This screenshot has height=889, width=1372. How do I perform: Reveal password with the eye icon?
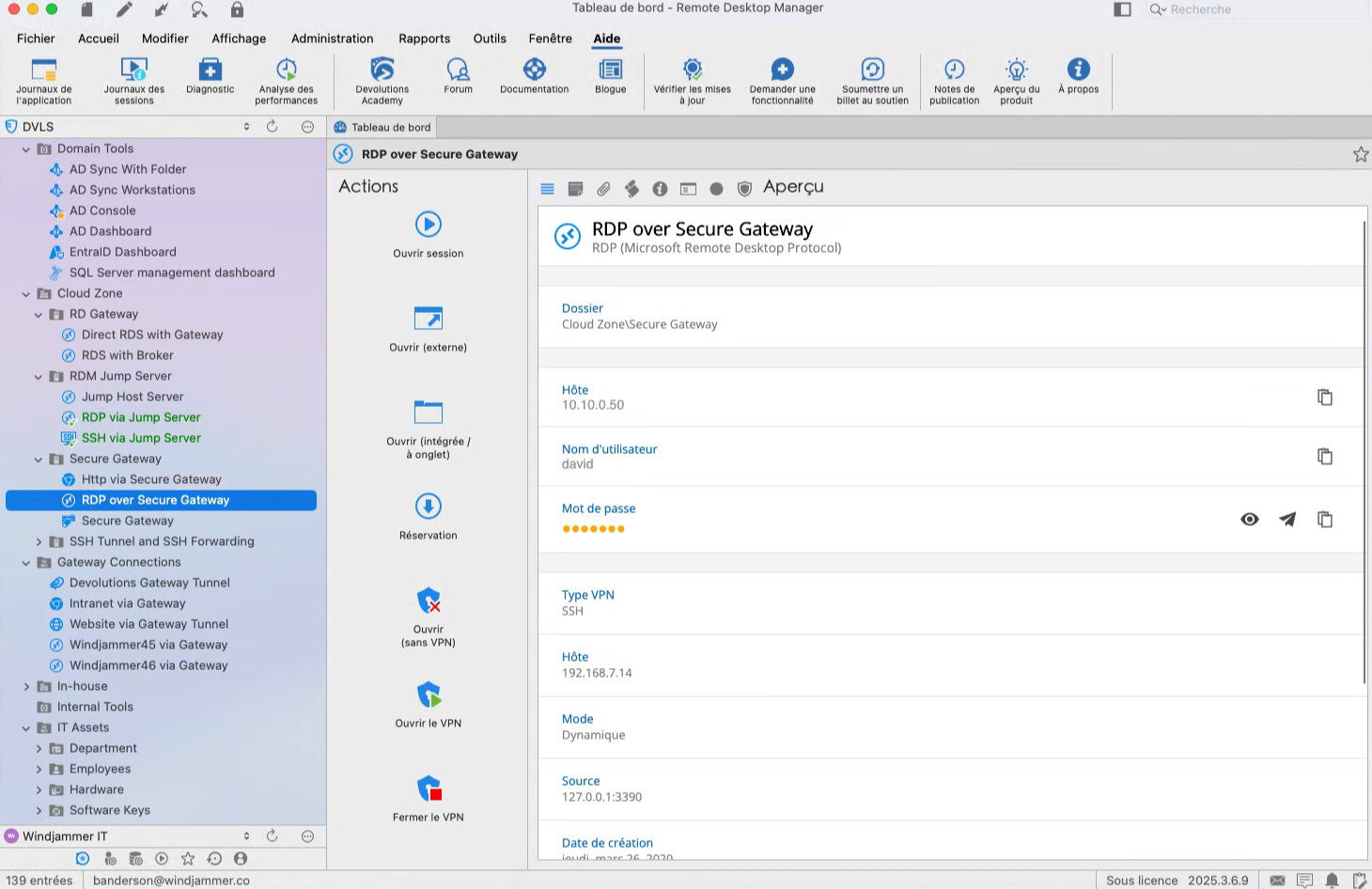pyautogui.click(x=1249, y=520)
